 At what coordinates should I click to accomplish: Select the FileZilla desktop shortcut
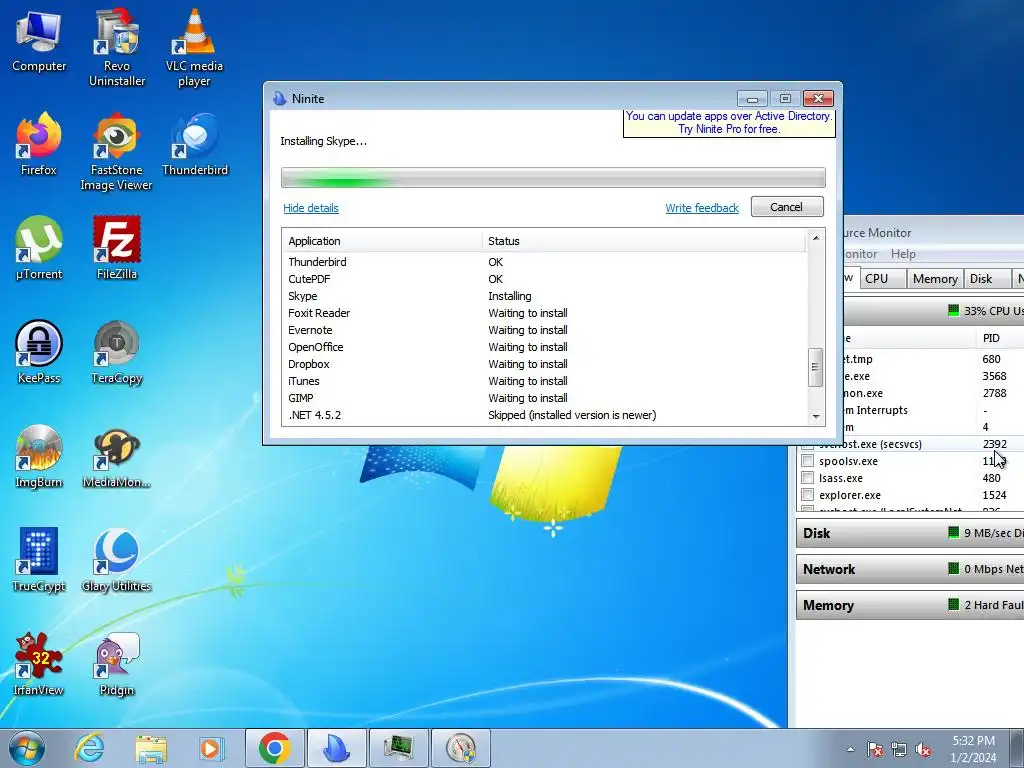coord(117,249)
